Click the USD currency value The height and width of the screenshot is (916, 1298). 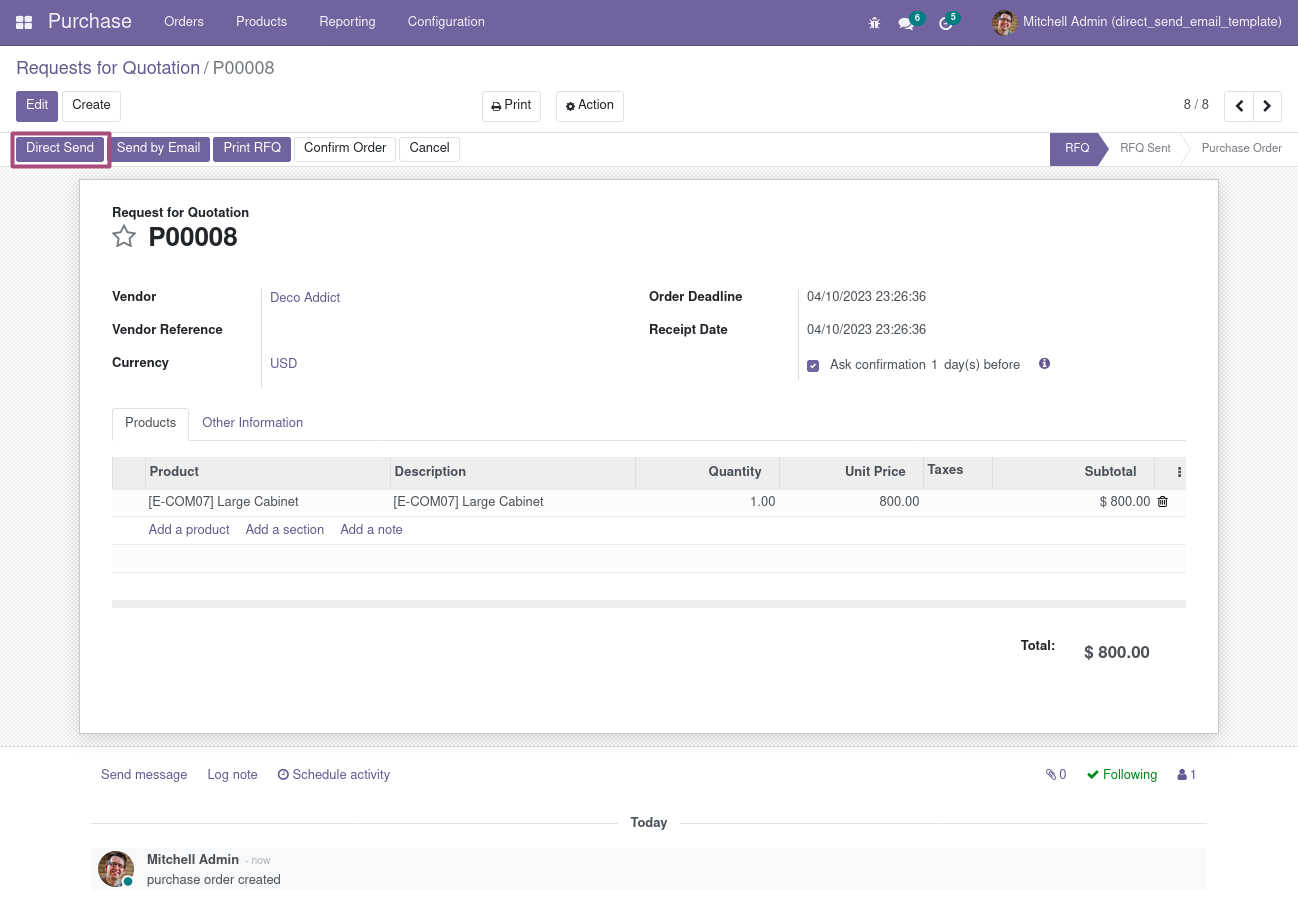284,364
